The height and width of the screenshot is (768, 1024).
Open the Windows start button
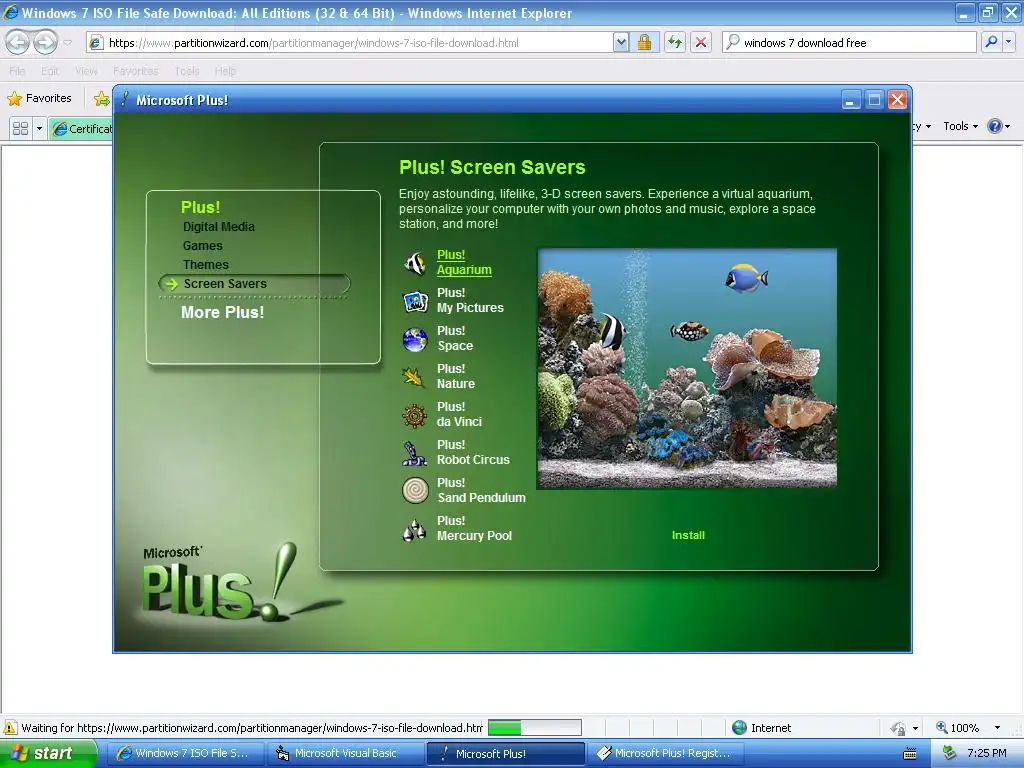click(x=48, y=753)
